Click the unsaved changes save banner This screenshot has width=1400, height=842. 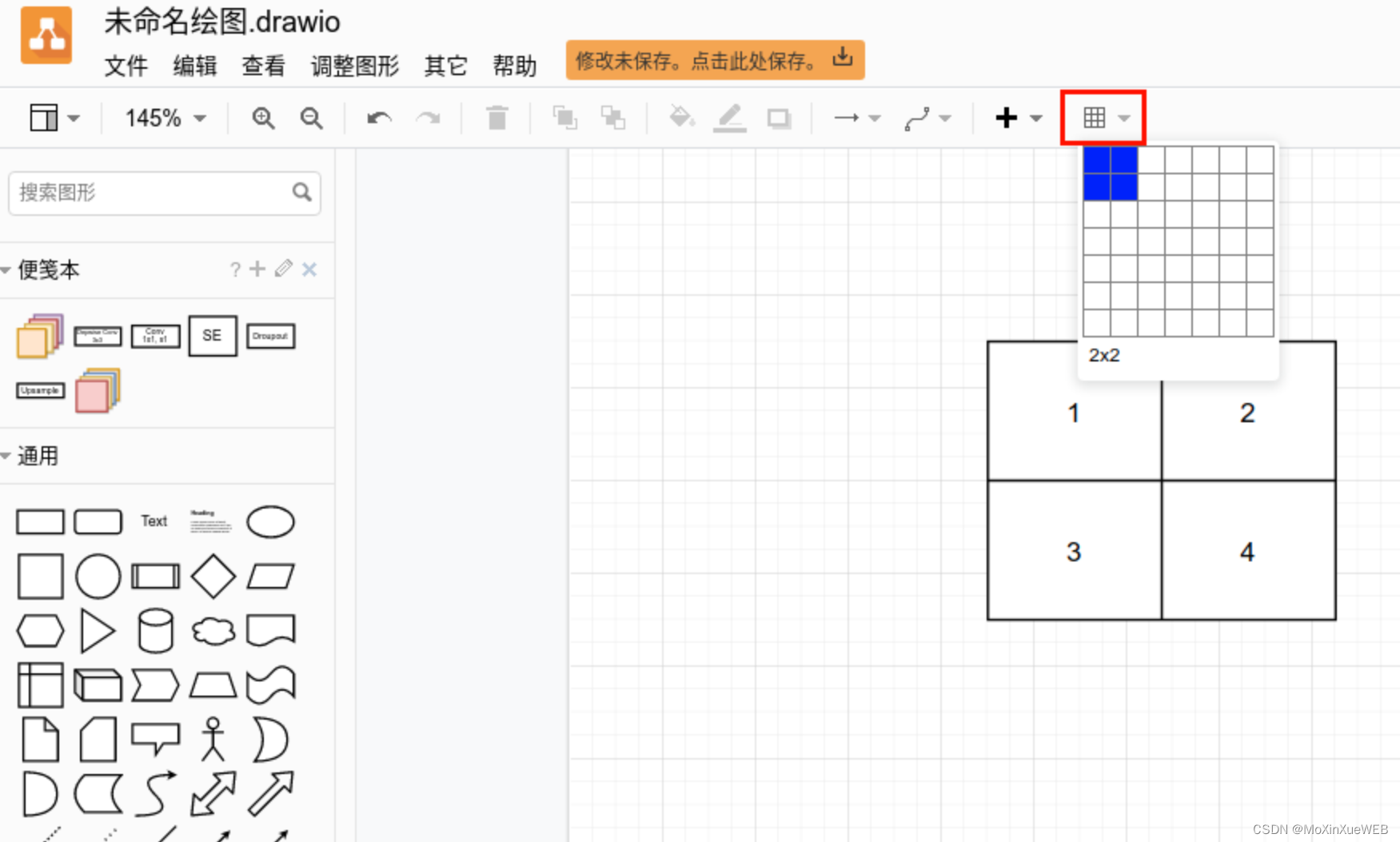714,59
